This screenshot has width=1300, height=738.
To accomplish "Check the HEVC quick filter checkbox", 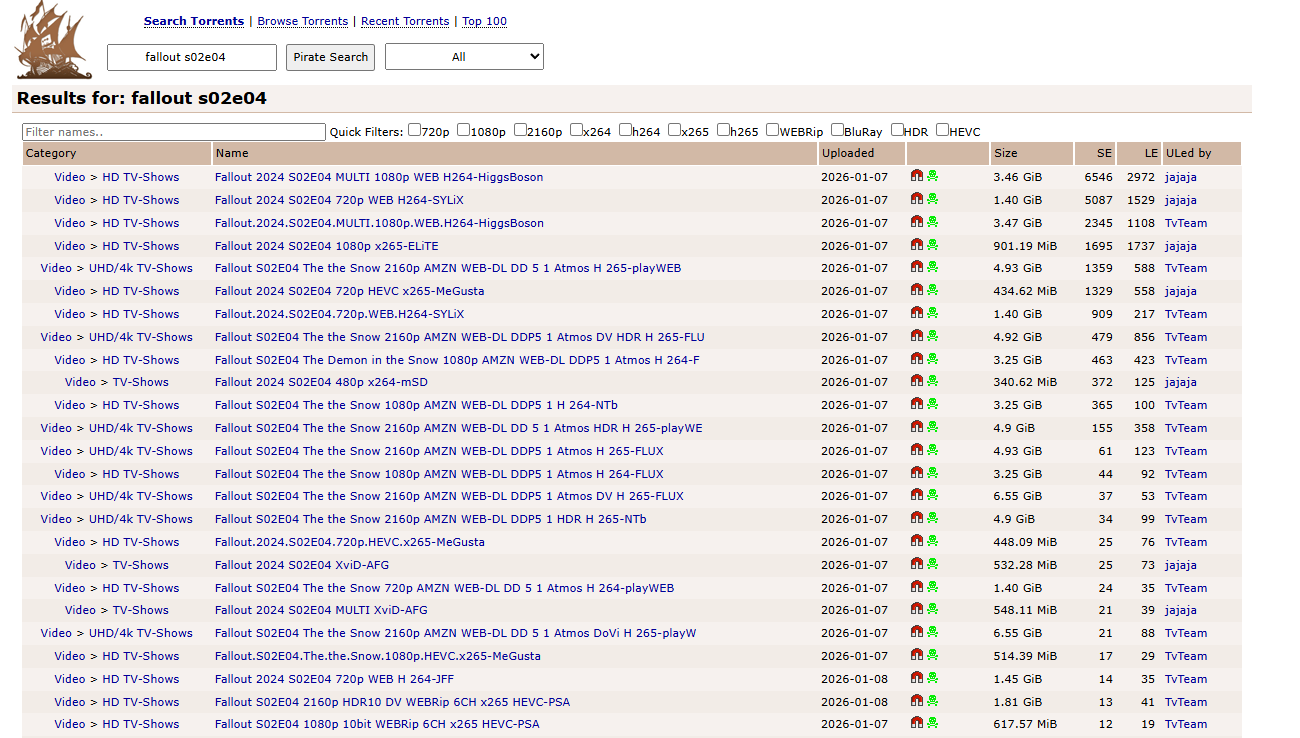I will point(943,130).
